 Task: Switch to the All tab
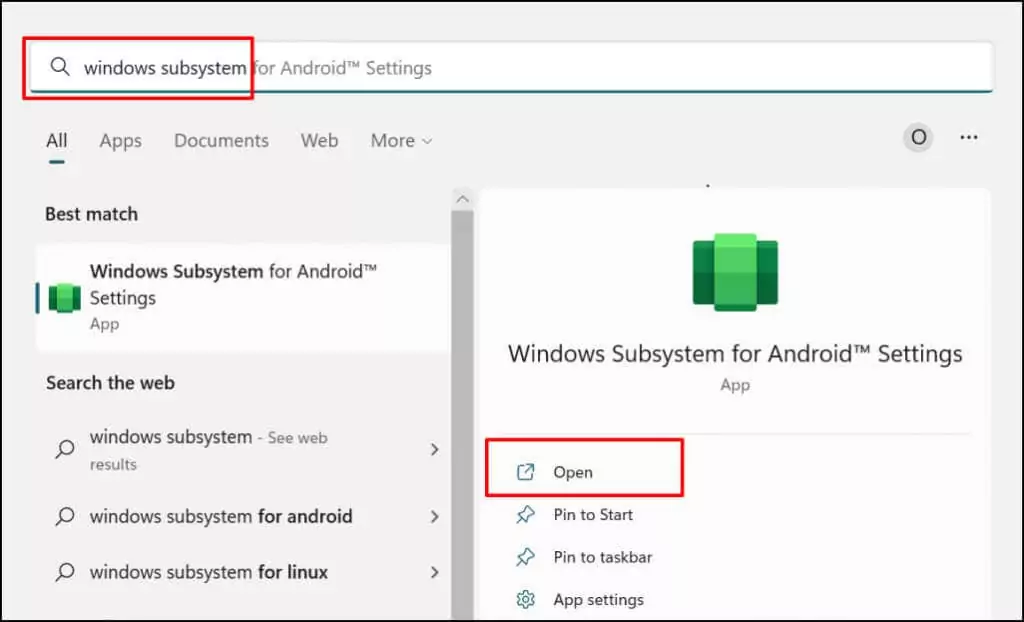(57, 140)
